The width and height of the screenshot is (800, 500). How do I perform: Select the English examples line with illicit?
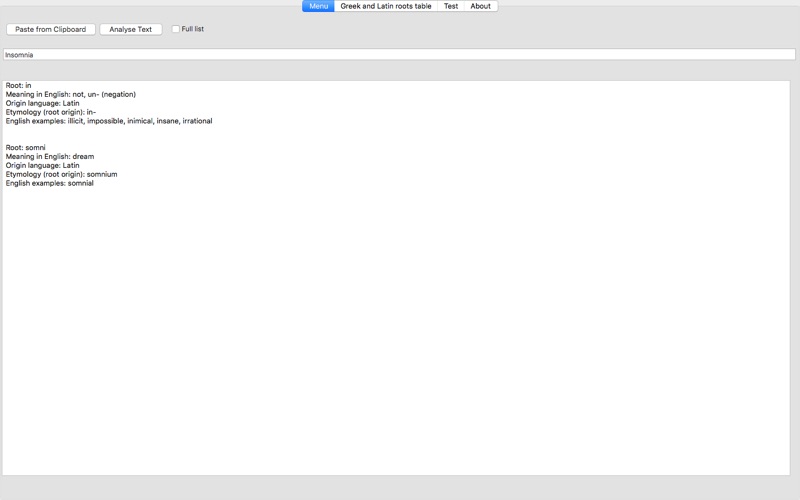109,121
